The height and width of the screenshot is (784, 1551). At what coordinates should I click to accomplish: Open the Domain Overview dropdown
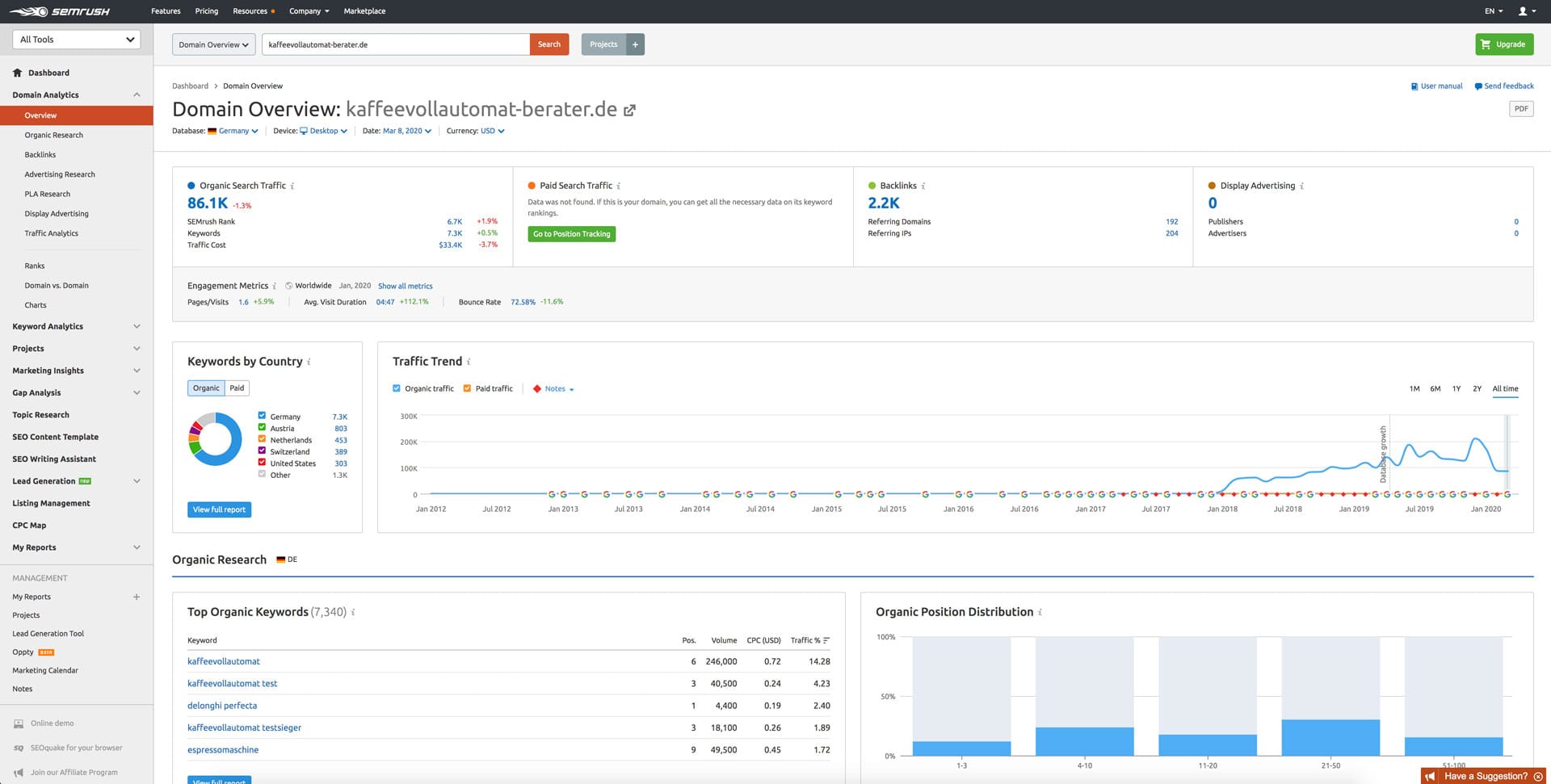tap(214, 44)
